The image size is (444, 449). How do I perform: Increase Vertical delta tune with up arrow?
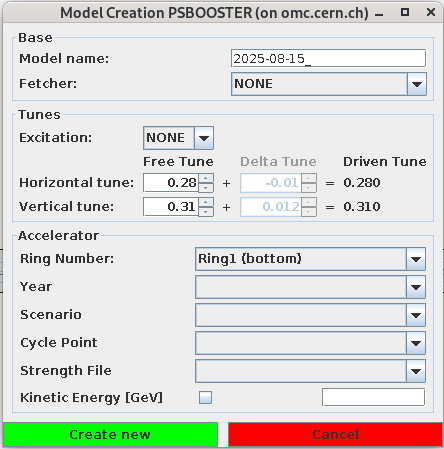[309, 202]
